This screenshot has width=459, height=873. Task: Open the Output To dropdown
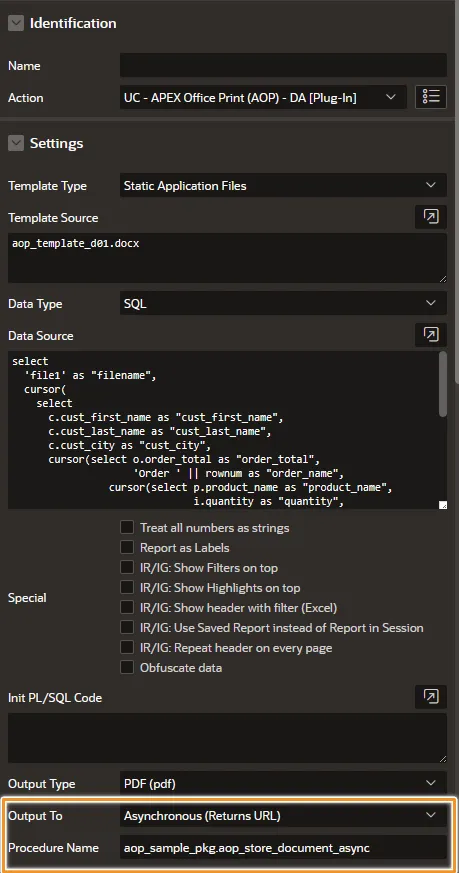tap(283, 816)
